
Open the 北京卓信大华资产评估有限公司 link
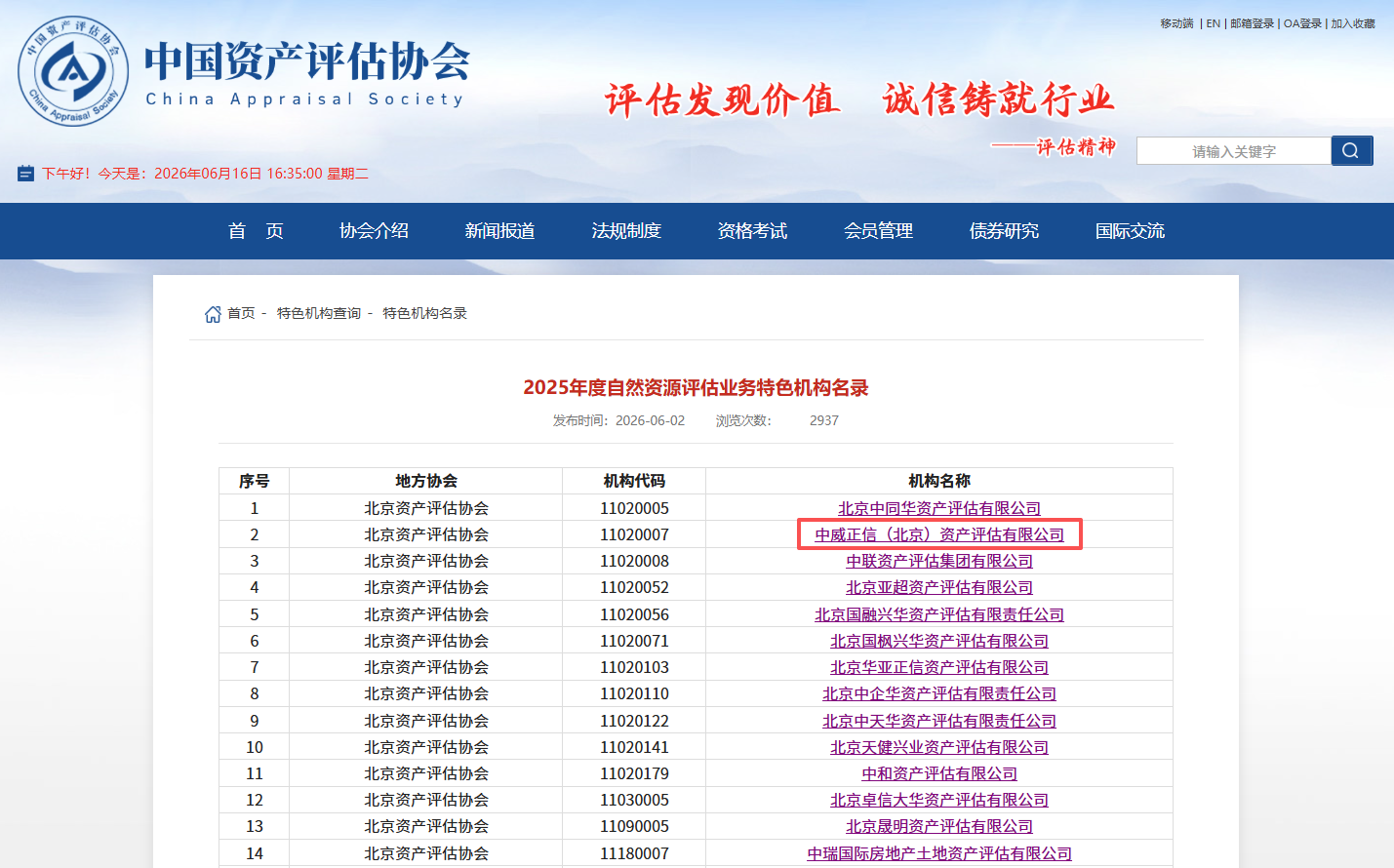(x=939, y=800)
